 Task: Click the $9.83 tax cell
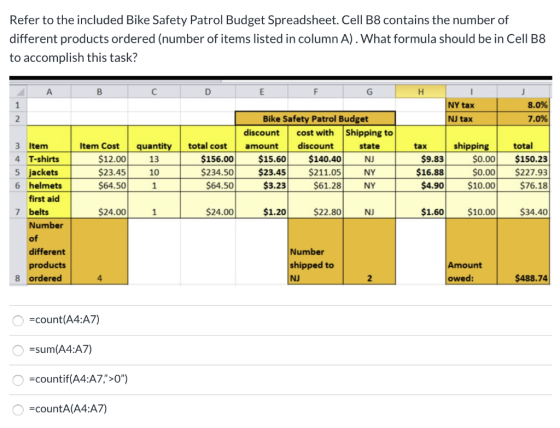point(420,159)
